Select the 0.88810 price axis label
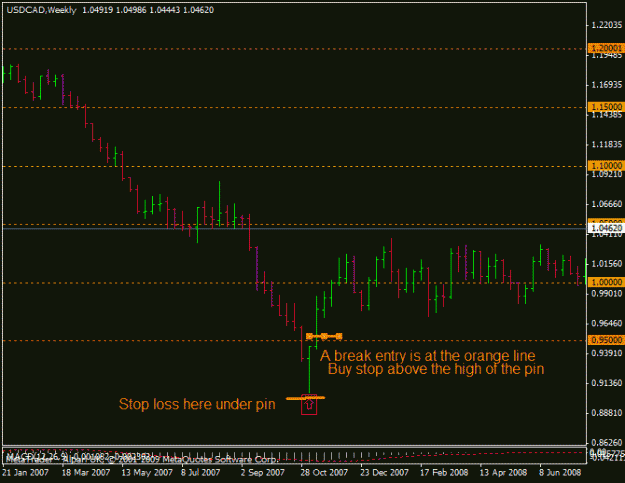Screen dimensions: 625x483 (606, 413)
